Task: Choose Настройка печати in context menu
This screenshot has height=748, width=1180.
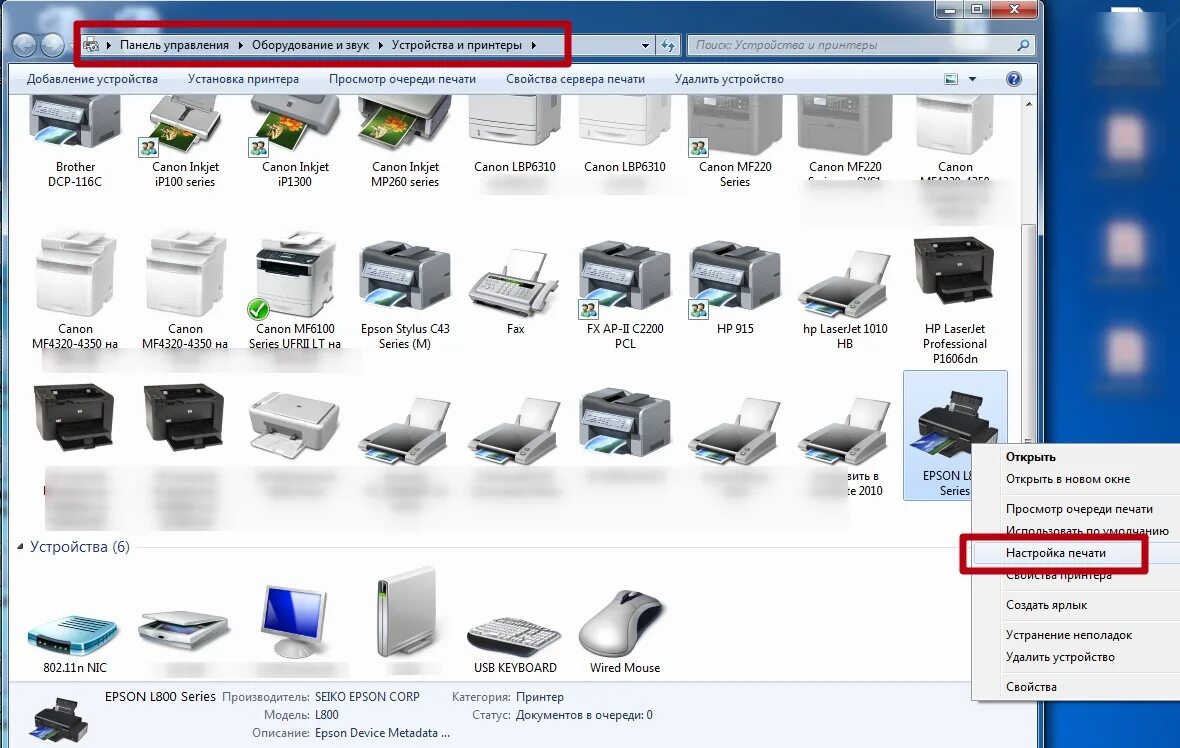Action: [x=1055, y=553]
